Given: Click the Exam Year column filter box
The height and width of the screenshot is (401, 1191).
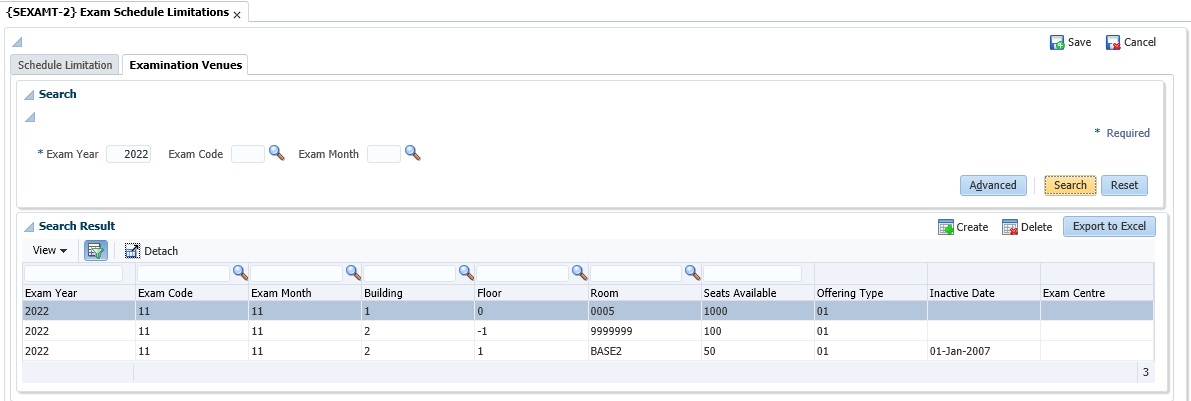Looking at the screenshot, I should click(73, 273).
